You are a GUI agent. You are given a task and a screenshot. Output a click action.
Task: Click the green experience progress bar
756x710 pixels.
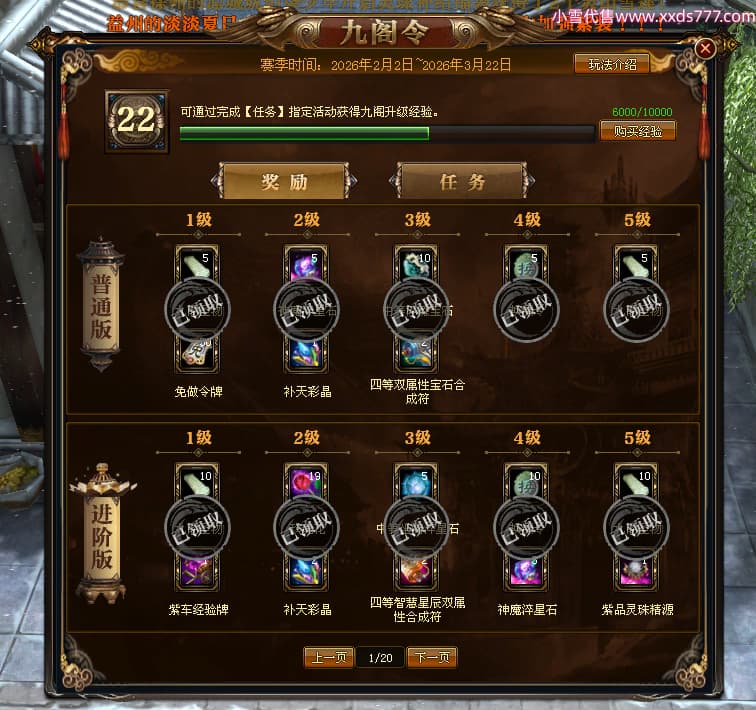point(387,134)
